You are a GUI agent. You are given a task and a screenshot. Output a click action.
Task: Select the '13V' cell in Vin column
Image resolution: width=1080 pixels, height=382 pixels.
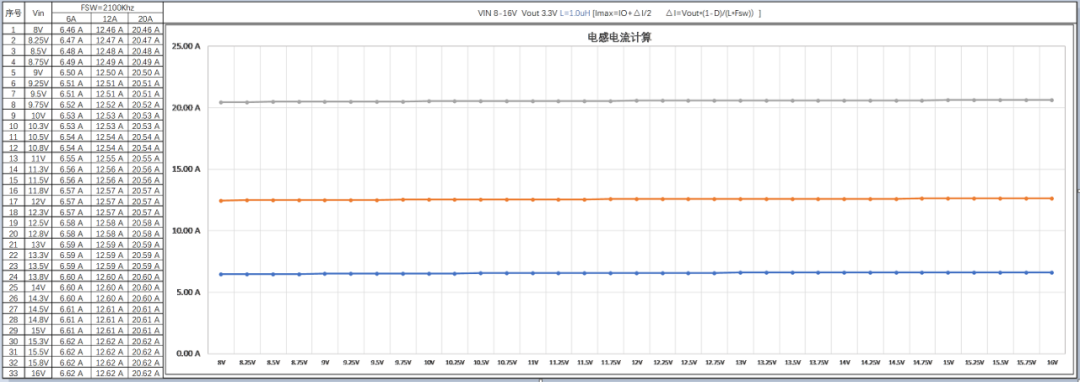(x=39, y=244)
